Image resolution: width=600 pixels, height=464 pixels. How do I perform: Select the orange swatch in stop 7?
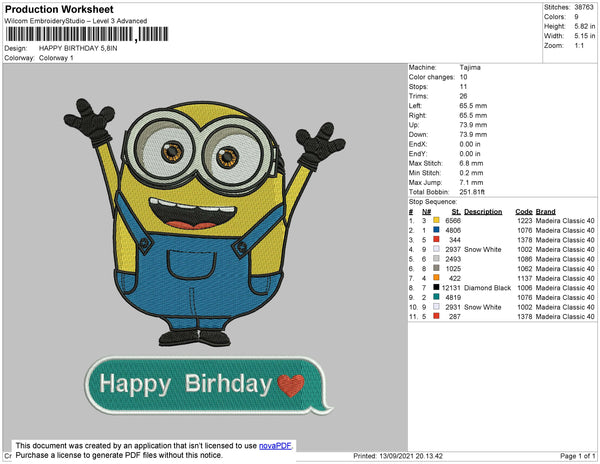[x=437, y=278]
